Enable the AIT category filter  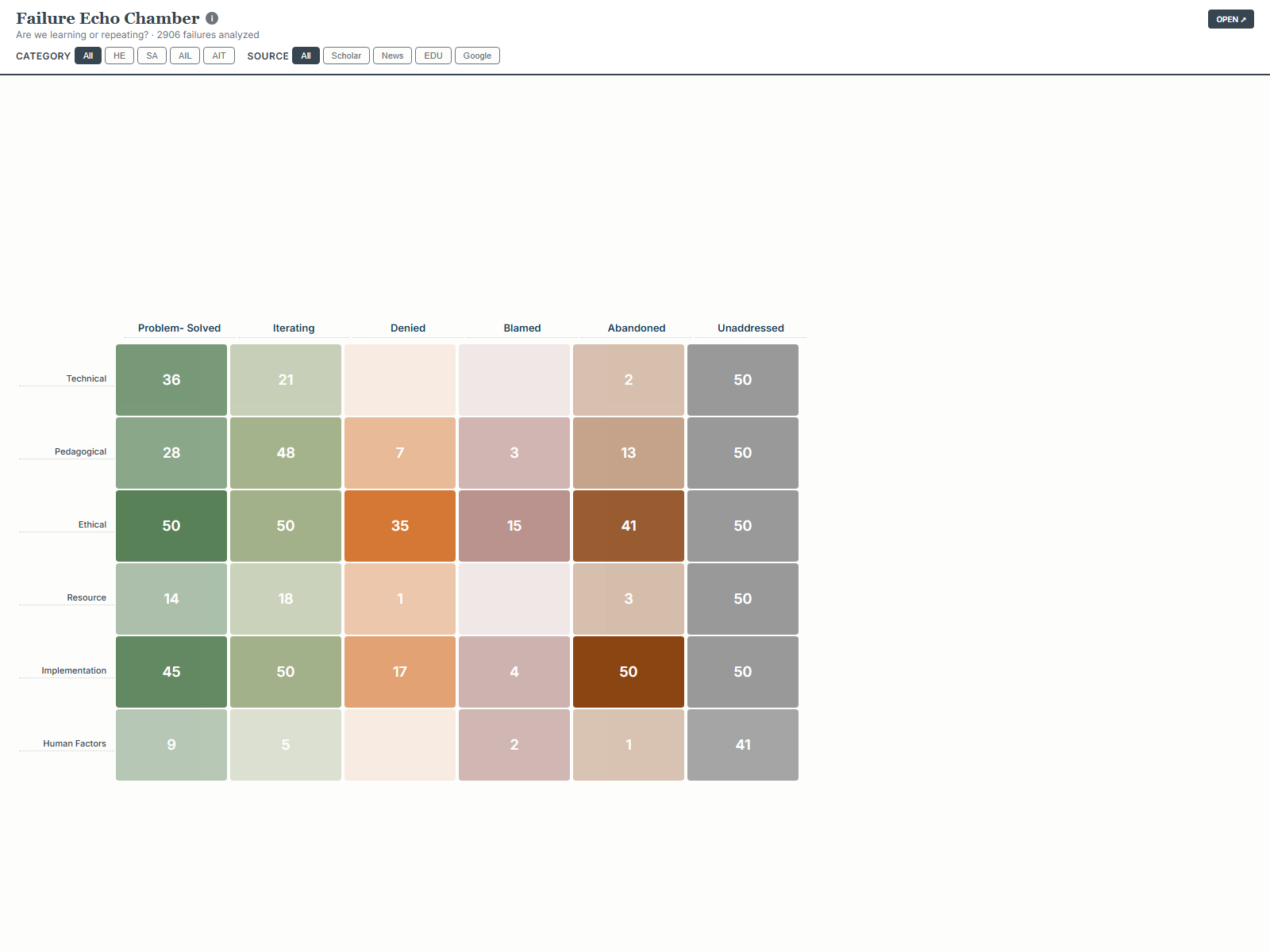(x=219, y=56)
